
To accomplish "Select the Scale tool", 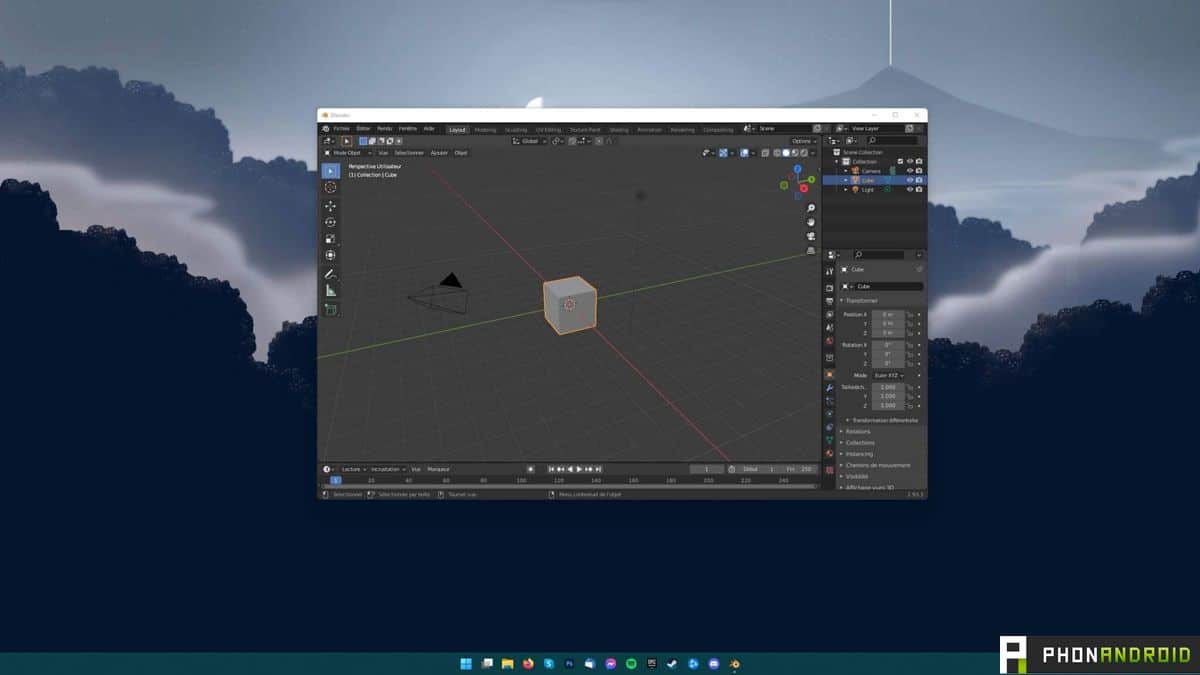I will tap(330, 239).
